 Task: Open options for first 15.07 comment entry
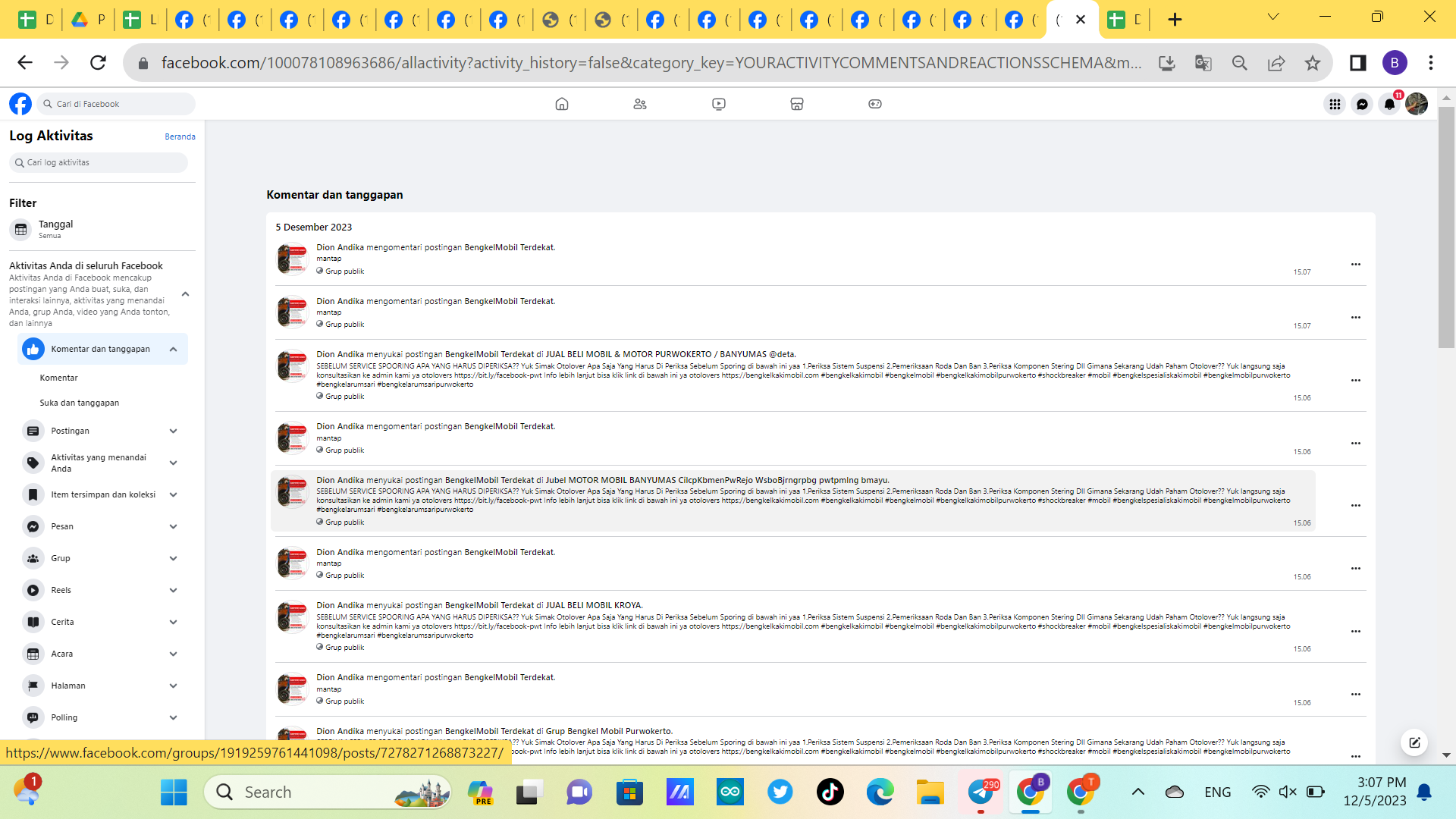point(1356,264)
